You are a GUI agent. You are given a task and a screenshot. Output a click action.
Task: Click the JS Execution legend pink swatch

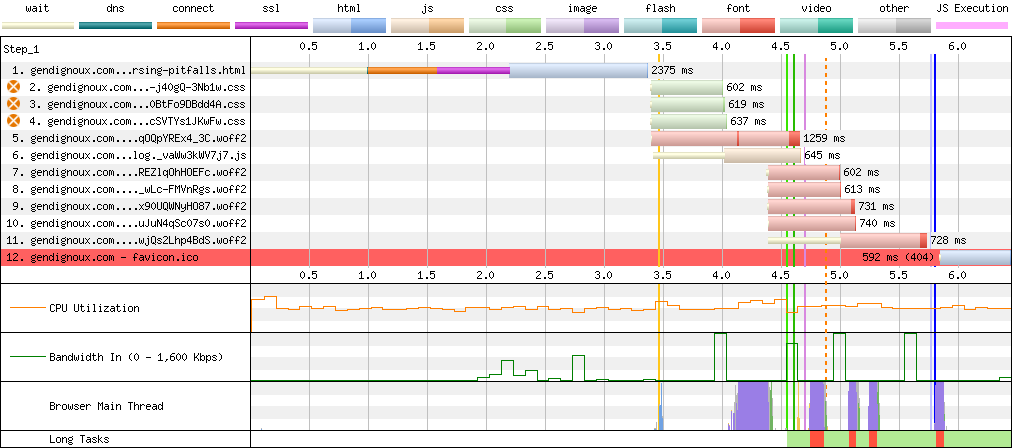coord(971,25)
